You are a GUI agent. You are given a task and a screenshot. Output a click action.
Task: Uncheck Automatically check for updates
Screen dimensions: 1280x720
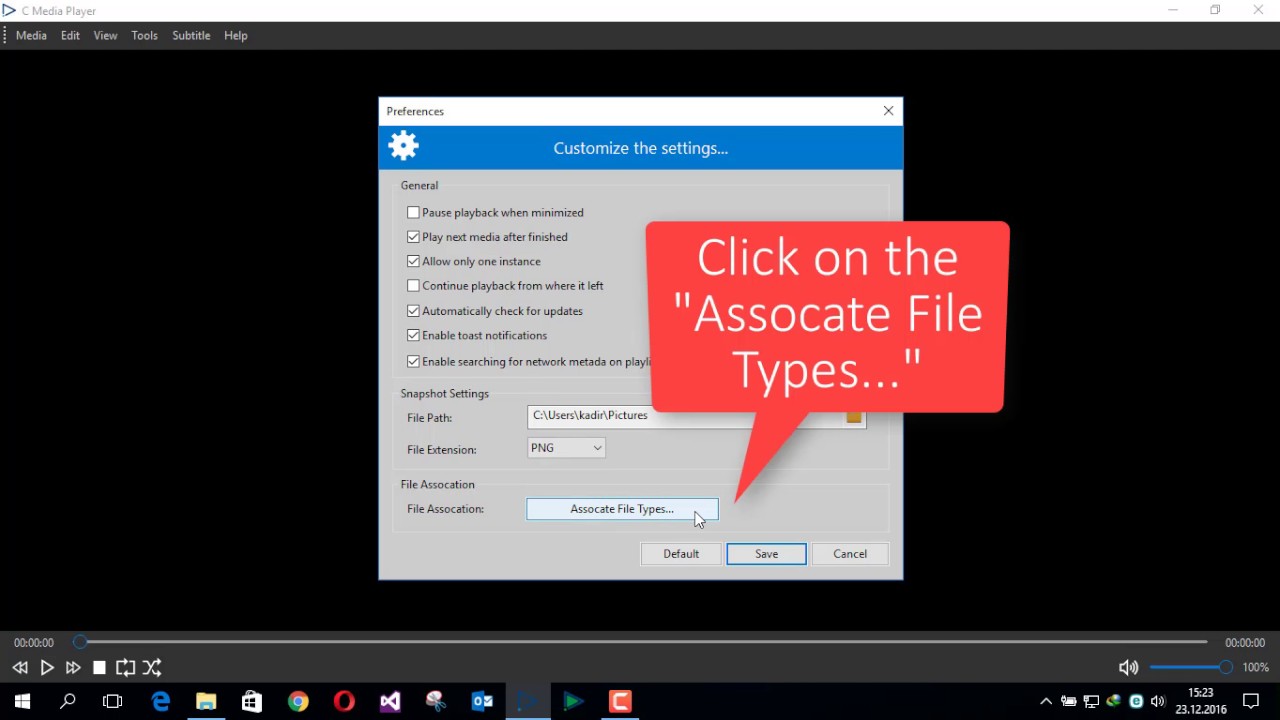pyautogui.click(x=413, y=311)
